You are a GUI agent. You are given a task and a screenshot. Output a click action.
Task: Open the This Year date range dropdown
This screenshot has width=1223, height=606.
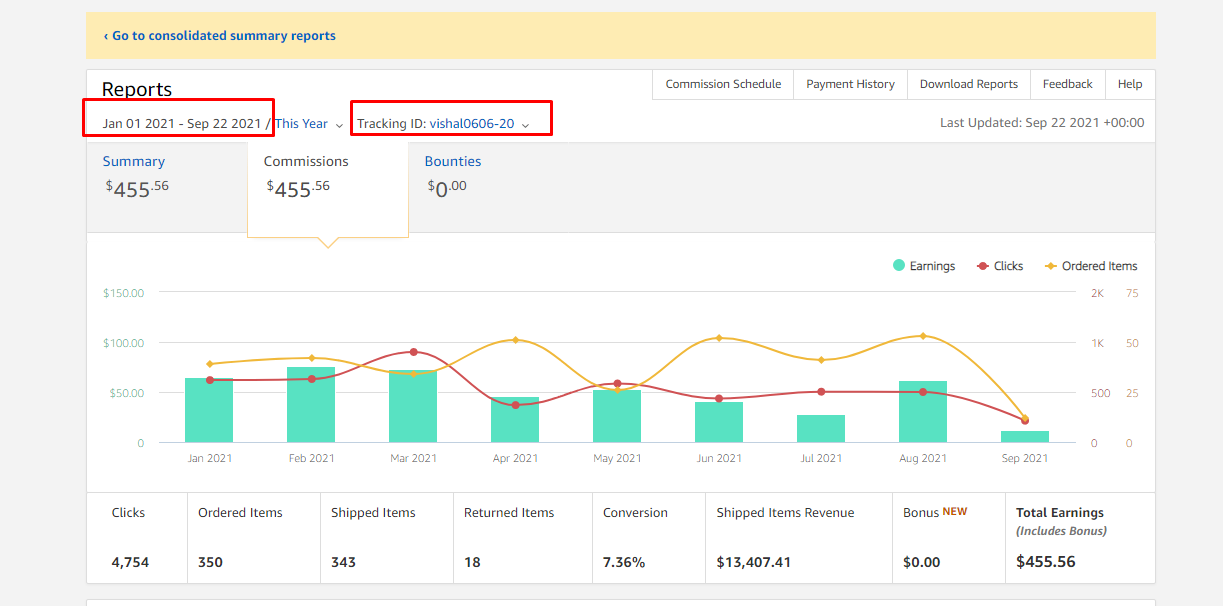(x=309, y=124)
